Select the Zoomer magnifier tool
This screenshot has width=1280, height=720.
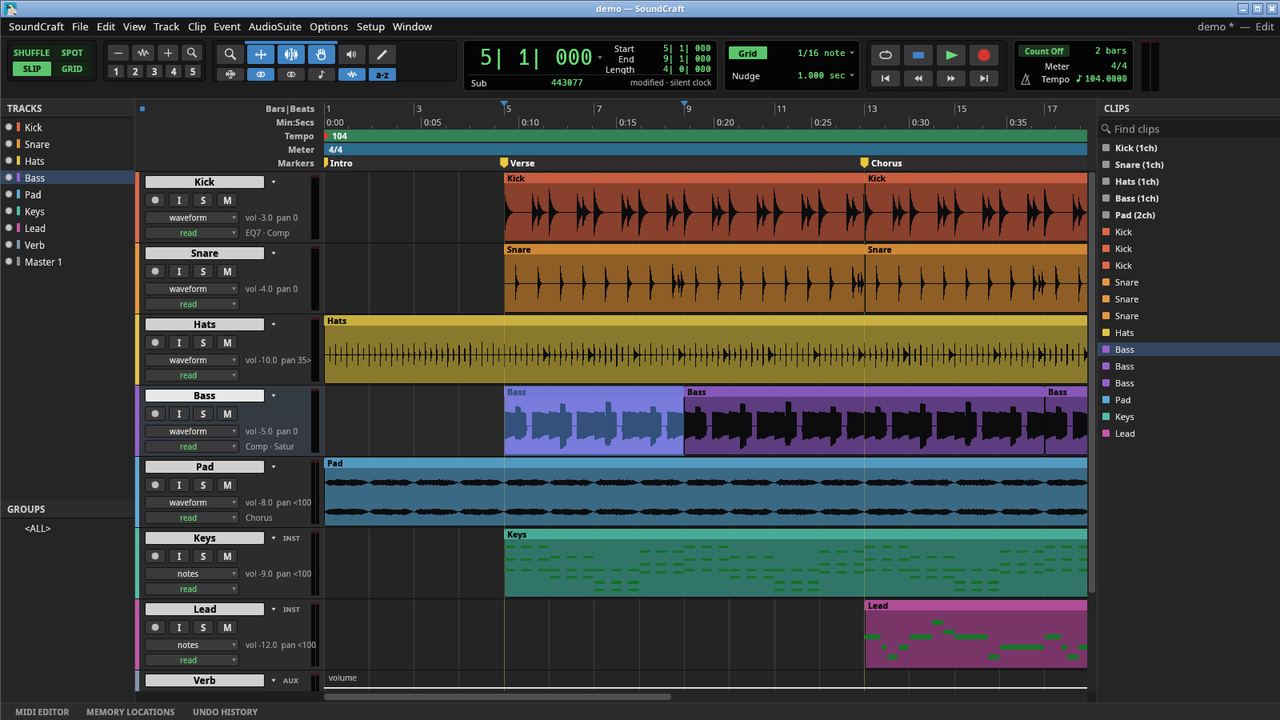click(x=230, y=54)
